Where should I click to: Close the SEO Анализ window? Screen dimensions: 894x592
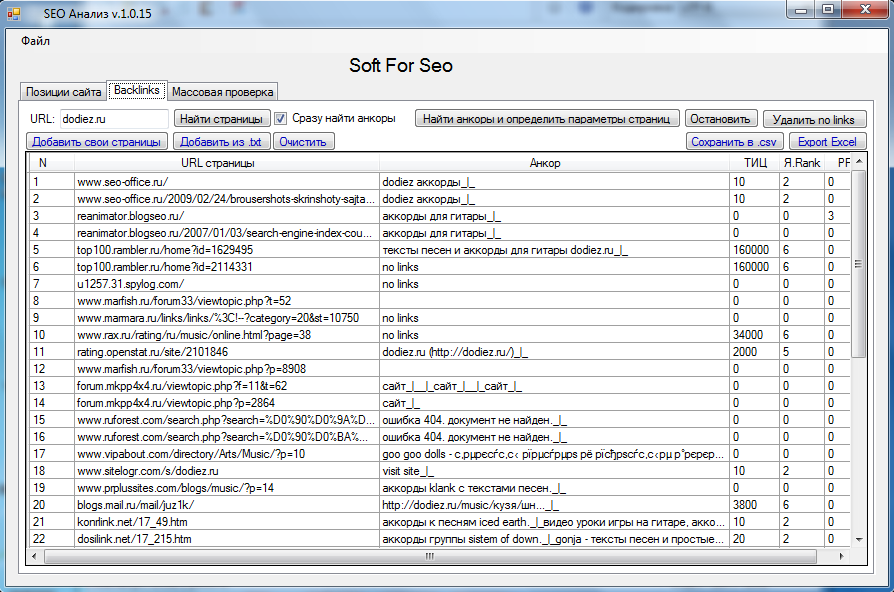(865, 10)
